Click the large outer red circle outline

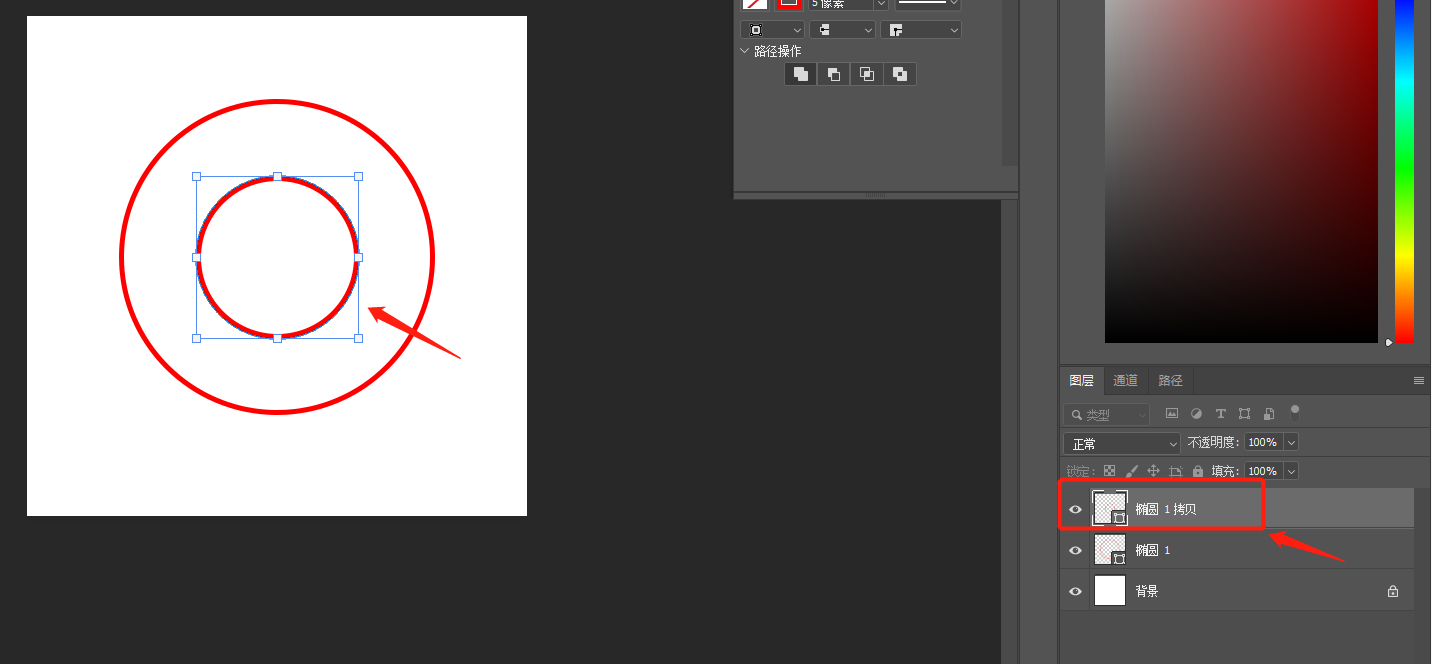point(277,102)
